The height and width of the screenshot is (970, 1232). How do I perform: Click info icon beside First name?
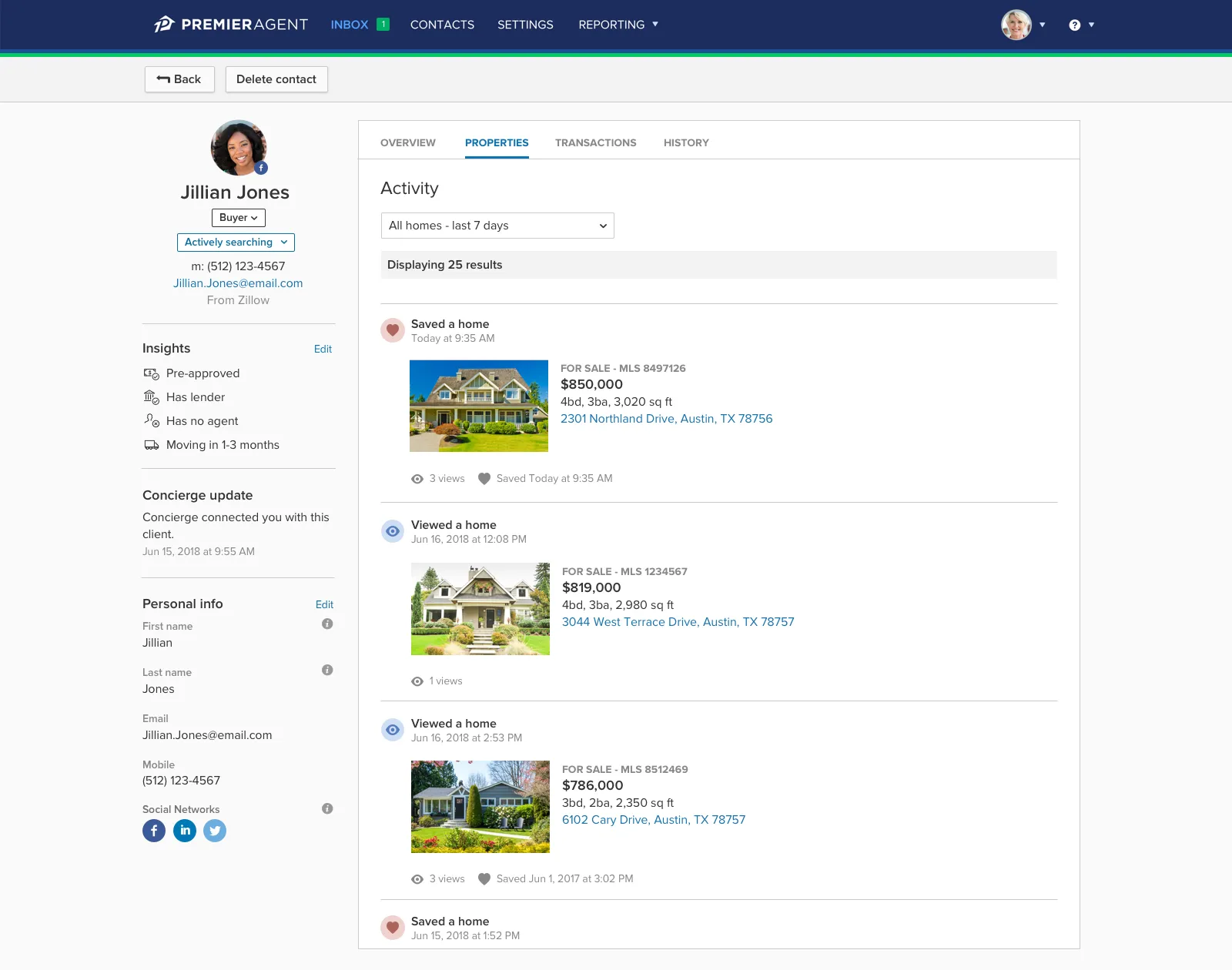click(327, 624)
